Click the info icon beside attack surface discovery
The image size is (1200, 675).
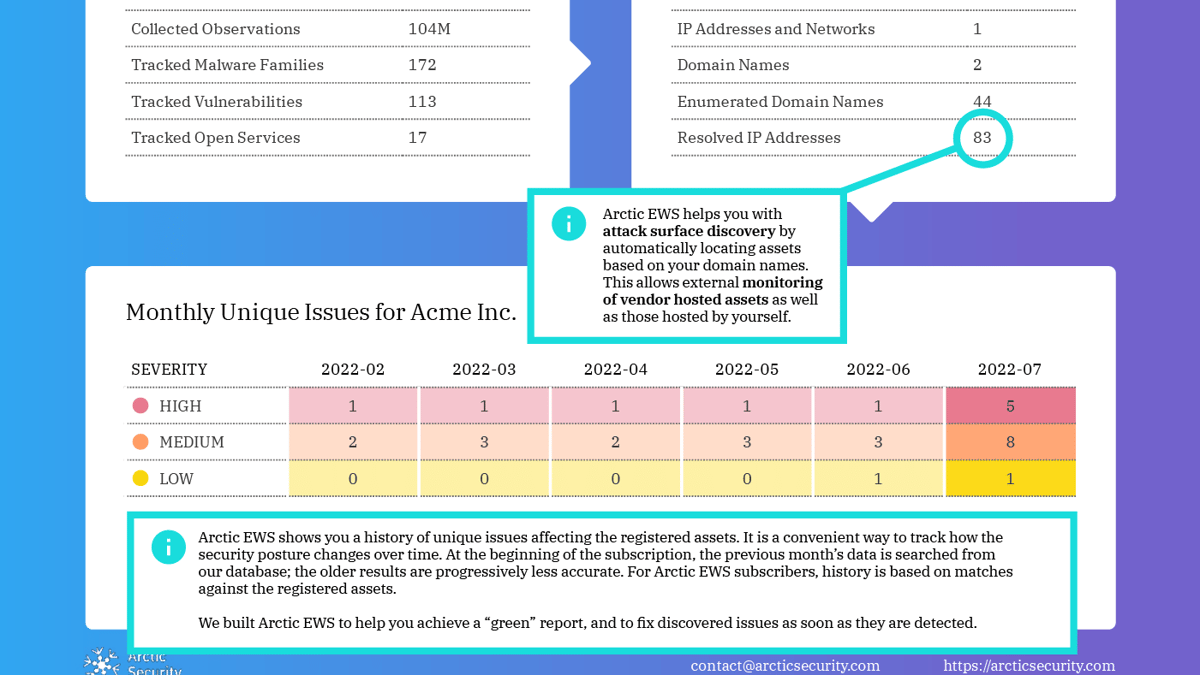(568, 224)
